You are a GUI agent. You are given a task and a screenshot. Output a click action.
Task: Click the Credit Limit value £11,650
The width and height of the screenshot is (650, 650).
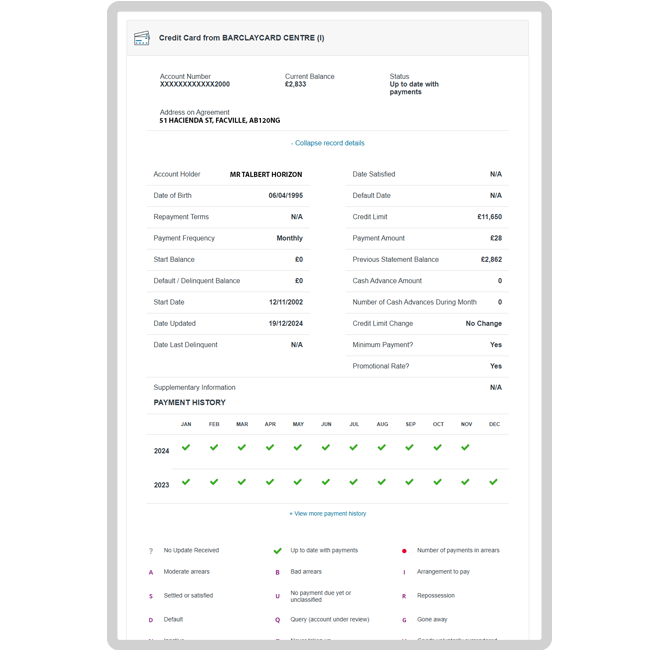[489, 217]
